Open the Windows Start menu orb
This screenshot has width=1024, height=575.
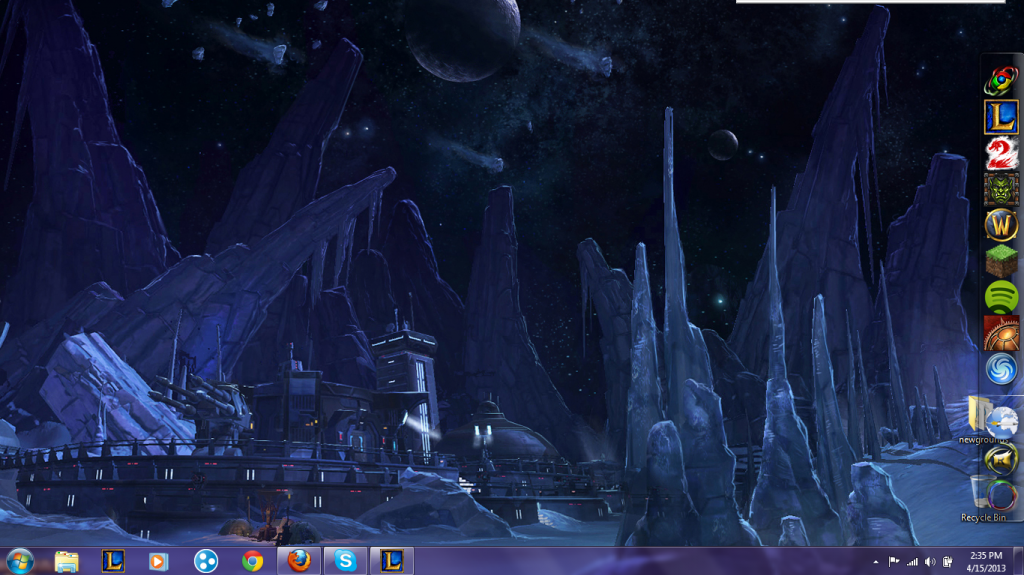coord(20,561)
